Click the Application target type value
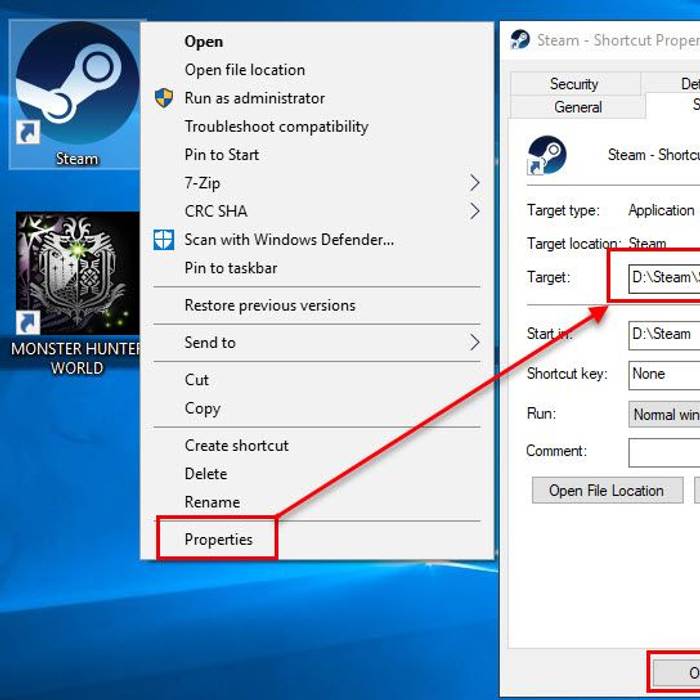700x700 pixels. (662, 210)
